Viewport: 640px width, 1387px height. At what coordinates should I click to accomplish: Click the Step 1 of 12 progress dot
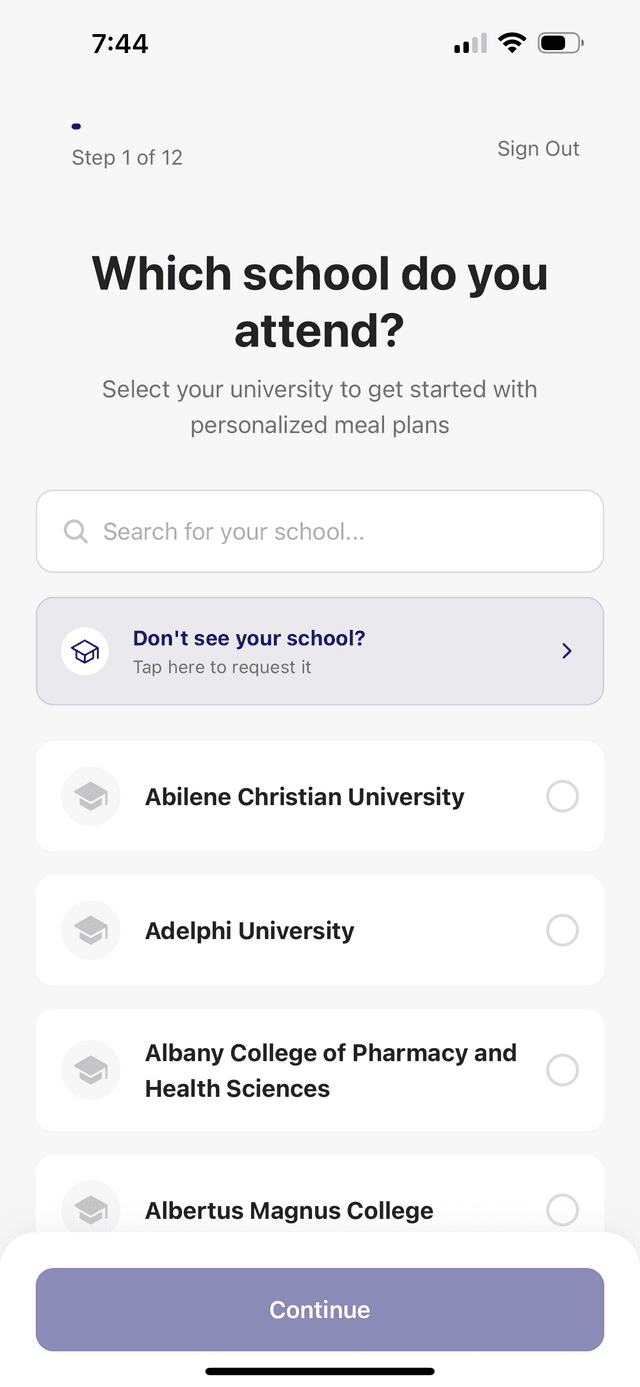pyautogui.click(x=75, y=126)
